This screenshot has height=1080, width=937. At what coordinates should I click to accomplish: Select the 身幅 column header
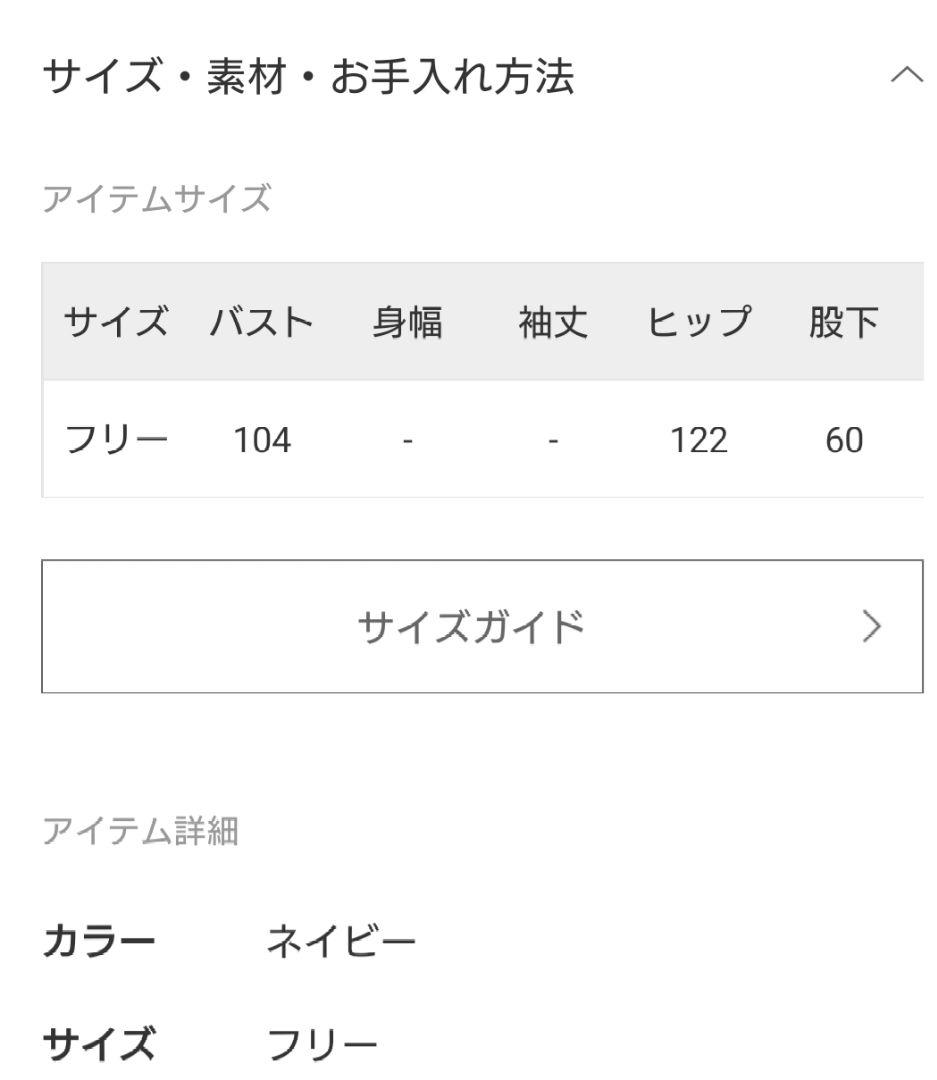point(407,322)
